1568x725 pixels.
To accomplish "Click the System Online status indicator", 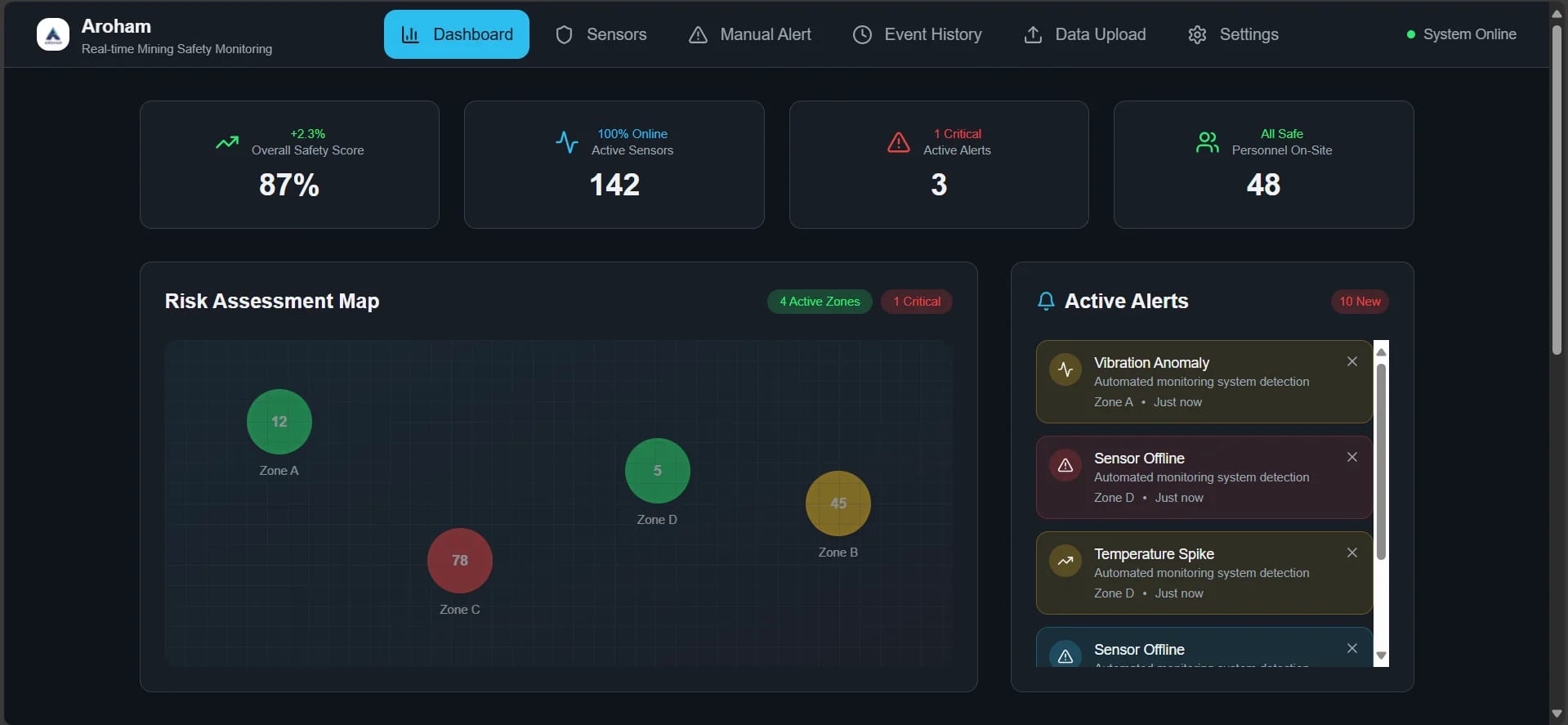I will [1461, 34].
